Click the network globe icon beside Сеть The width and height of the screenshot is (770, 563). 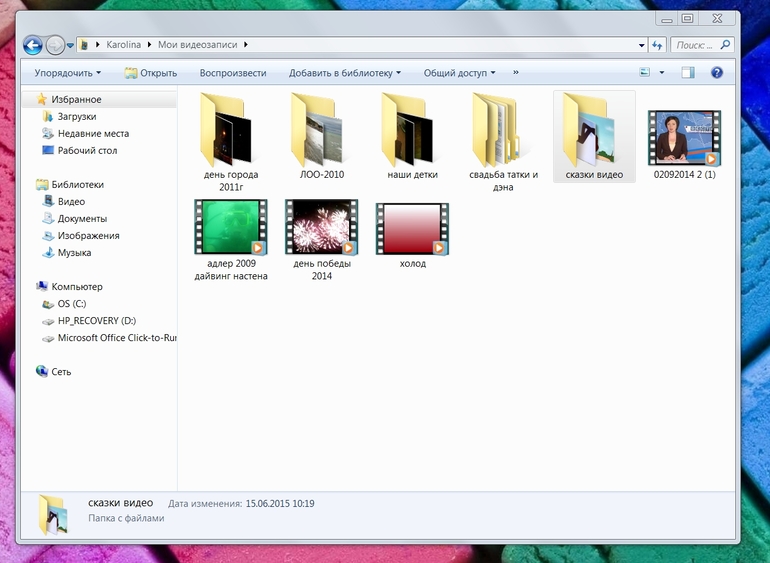pos(42,371)
